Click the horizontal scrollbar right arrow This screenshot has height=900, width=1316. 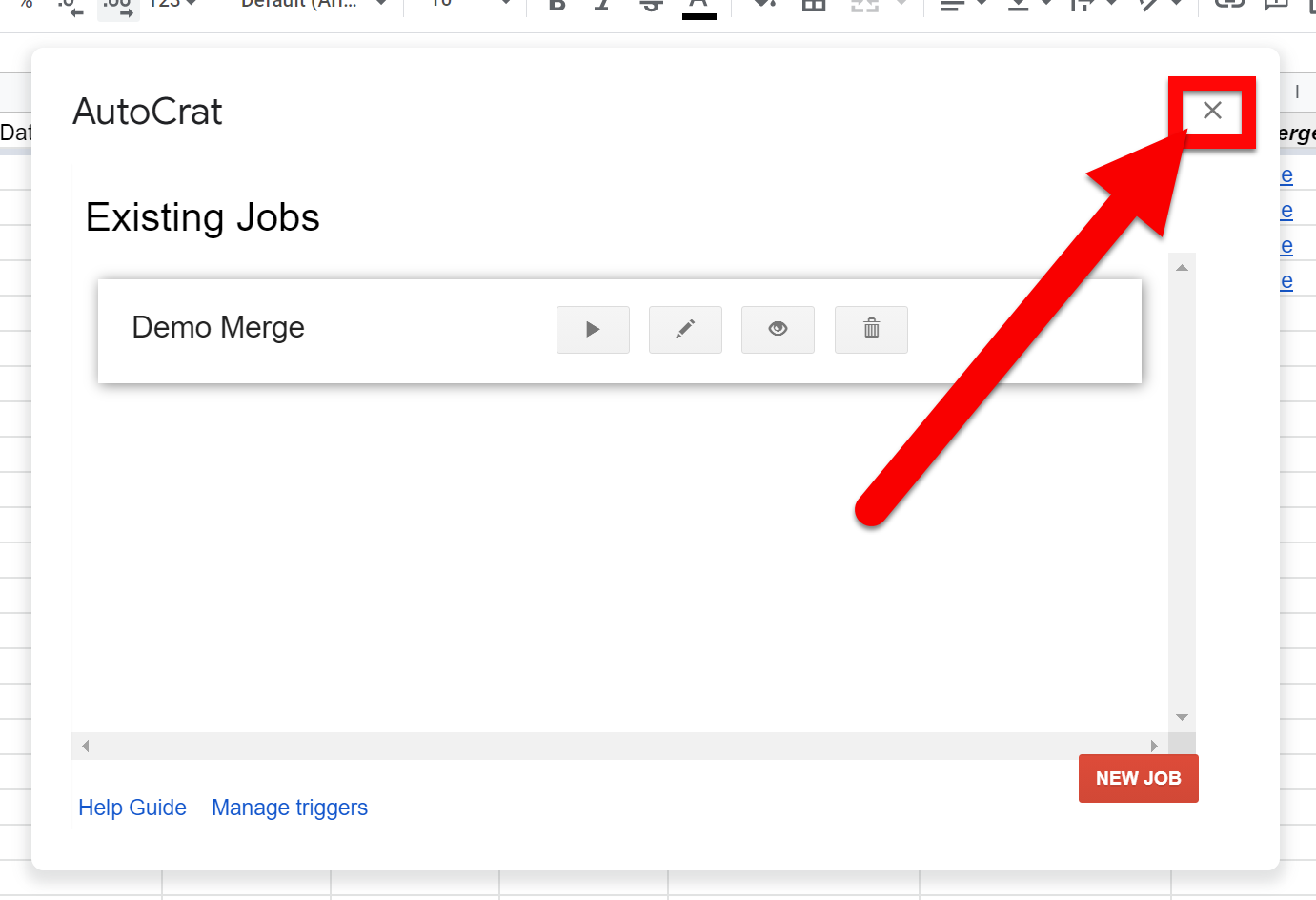click(x=1154, y=746)
